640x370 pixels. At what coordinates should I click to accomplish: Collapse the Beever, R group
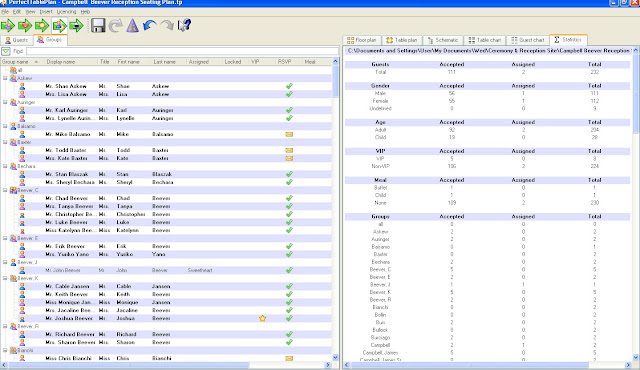coord(5,326)
